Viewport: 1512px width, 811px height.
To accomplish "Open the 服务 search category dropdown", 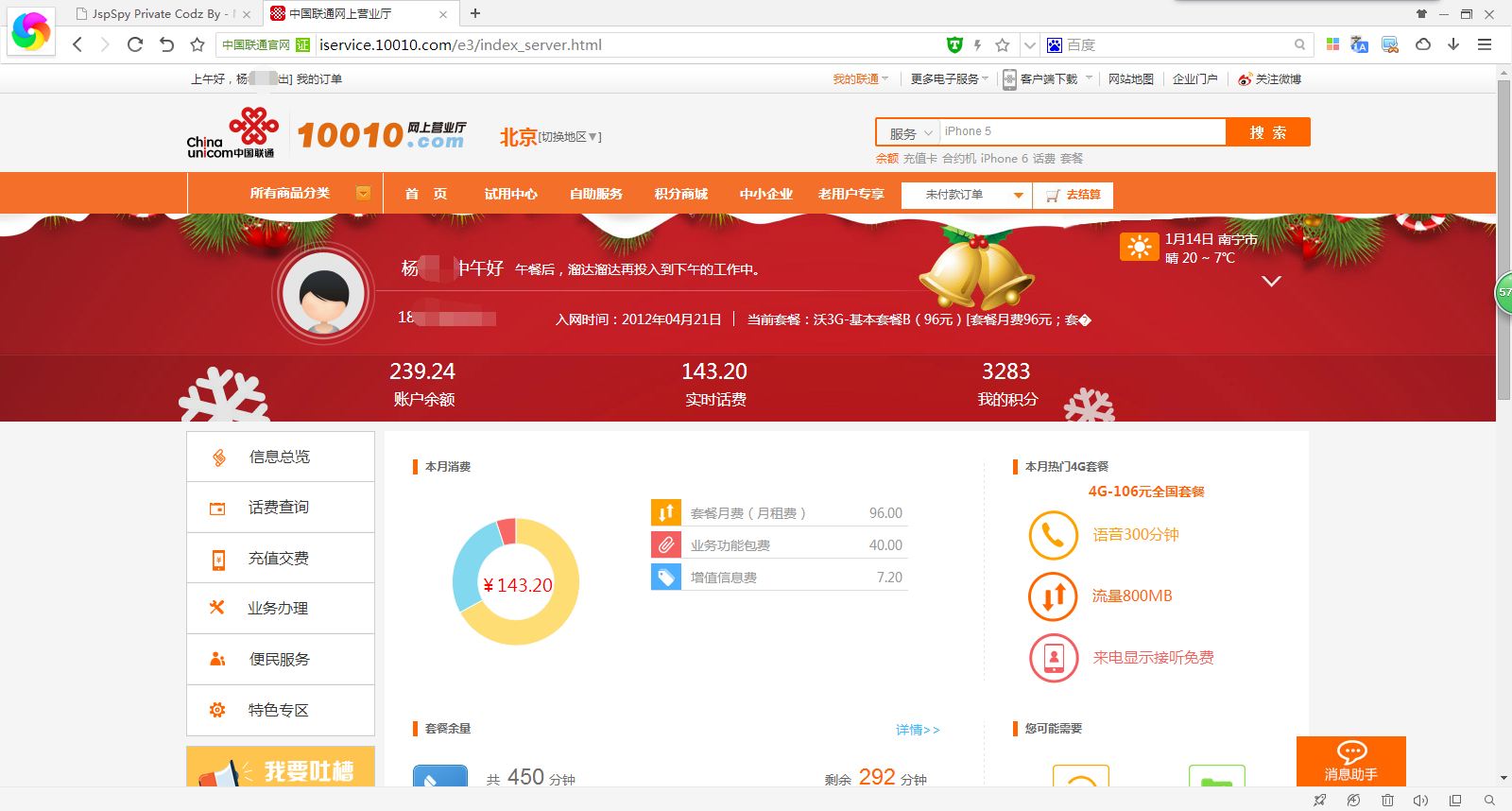I will pyautogui.click(x=908, y=133).
